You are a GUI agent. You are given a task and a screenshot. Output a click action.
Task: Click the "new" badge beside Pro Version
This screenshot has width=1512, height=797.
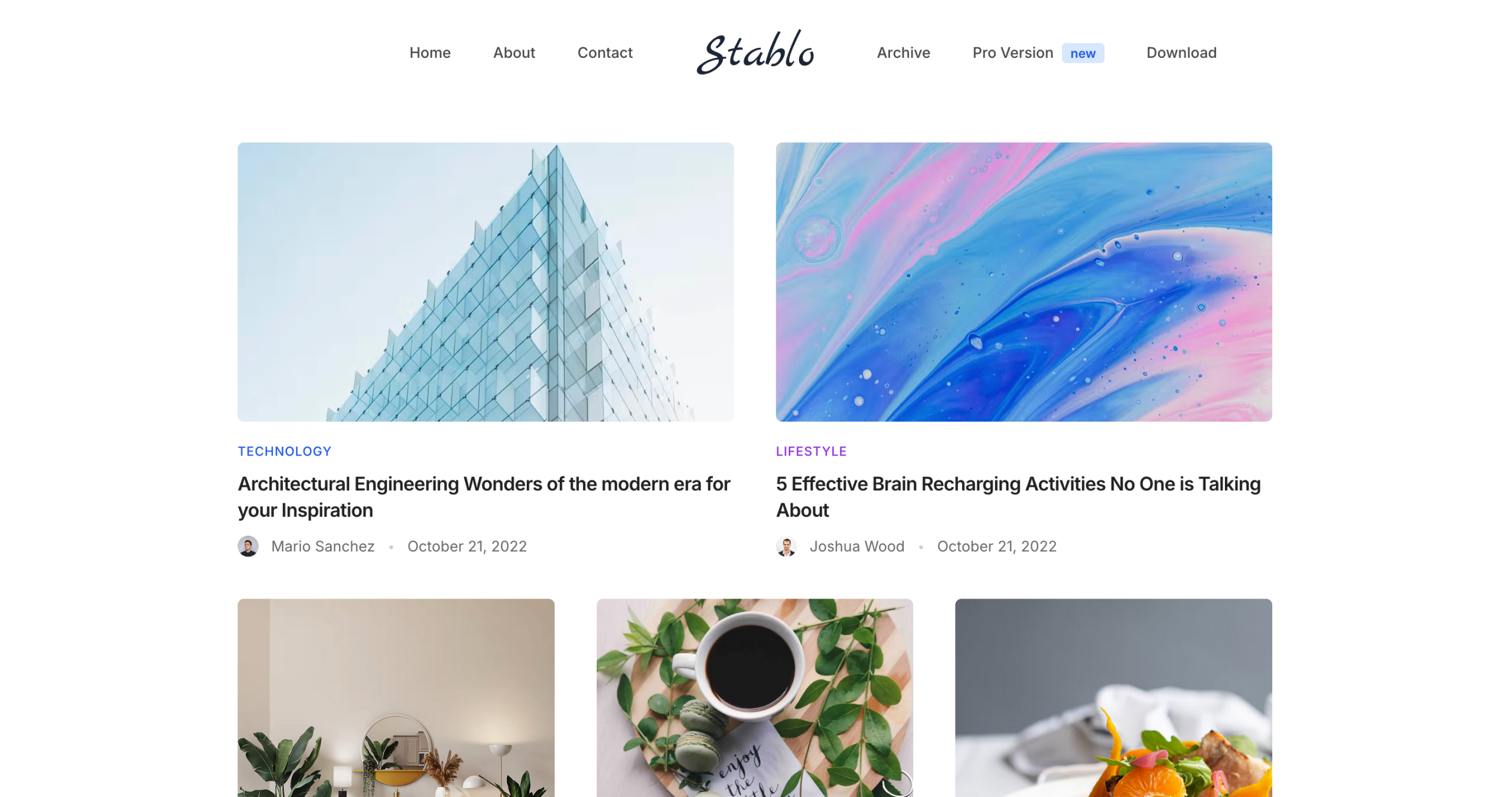tap(1083, 53)
